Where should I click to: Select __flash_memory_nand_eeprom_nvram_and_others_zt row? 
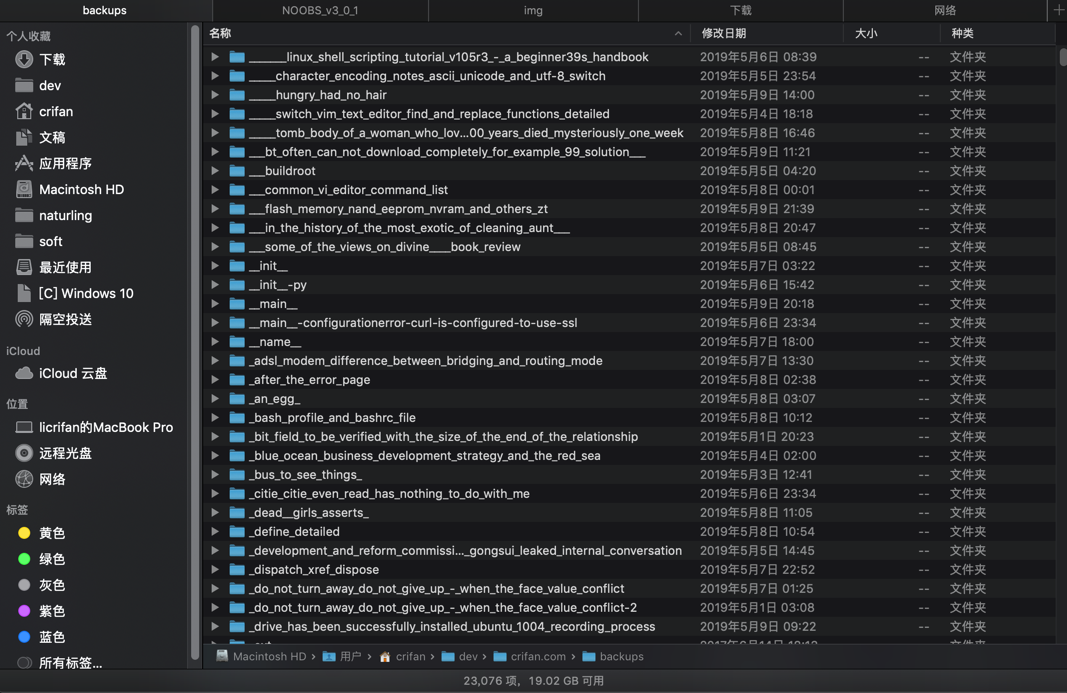click(629, 209)
